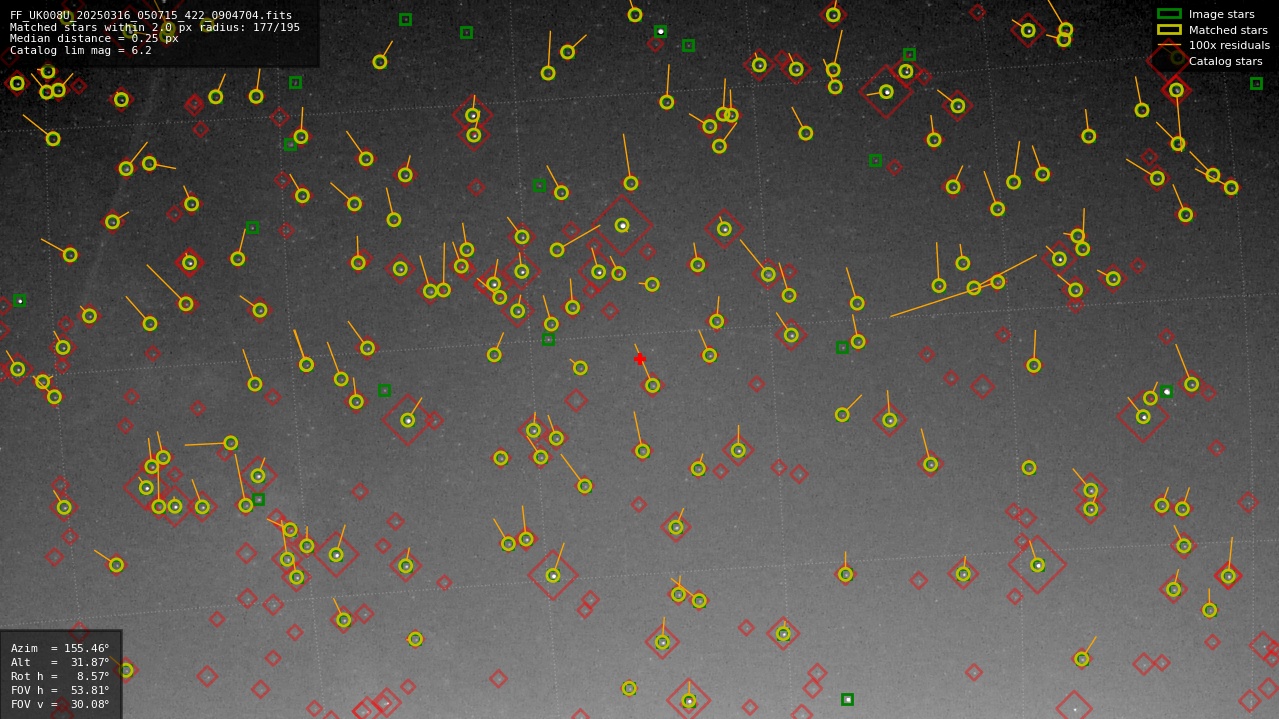This screenshot has height=719, width=1279.
Task: Select the '100x residuals' legend label
Action: [x=1229, y=46]
